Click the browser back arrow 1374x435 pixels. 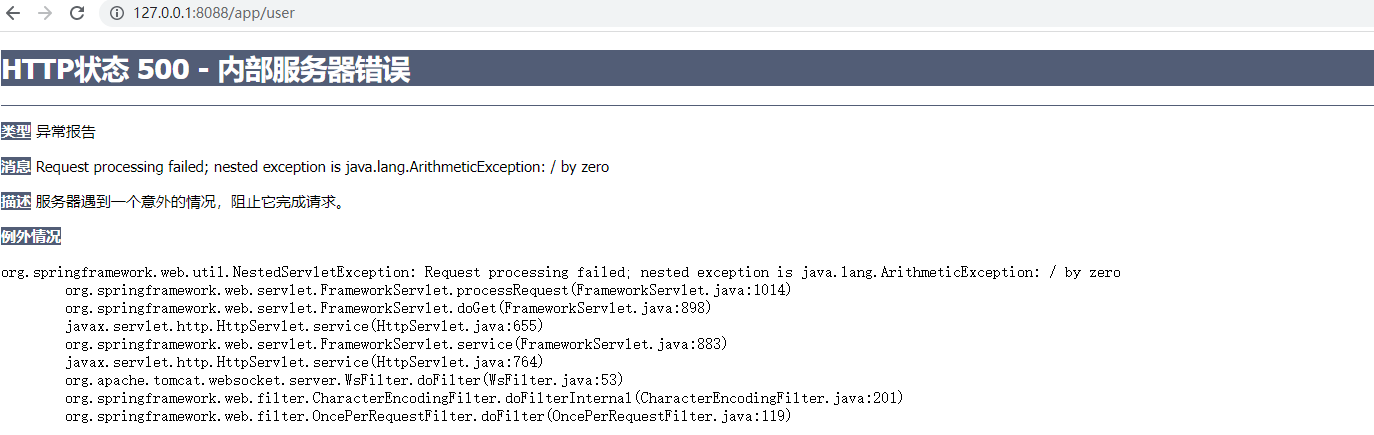13,13
